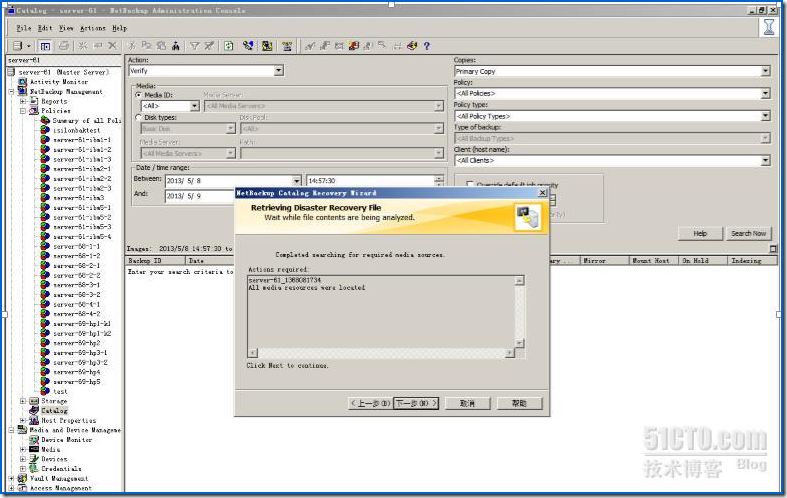Click the clear filter toolbar icon
The width and height of the screenshot is (787, 498).
click(209, 46)
